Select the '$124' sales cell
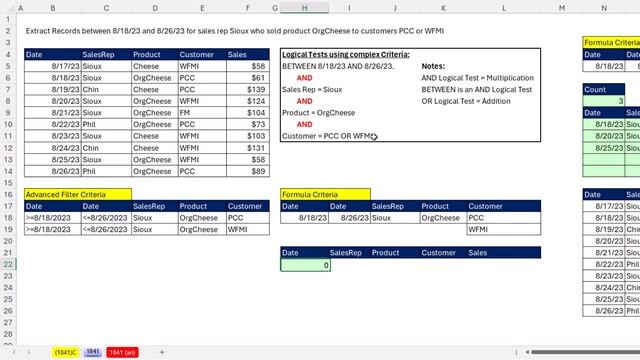The height and width of the screenshot is (360, 640). click(x=248, y=101)
